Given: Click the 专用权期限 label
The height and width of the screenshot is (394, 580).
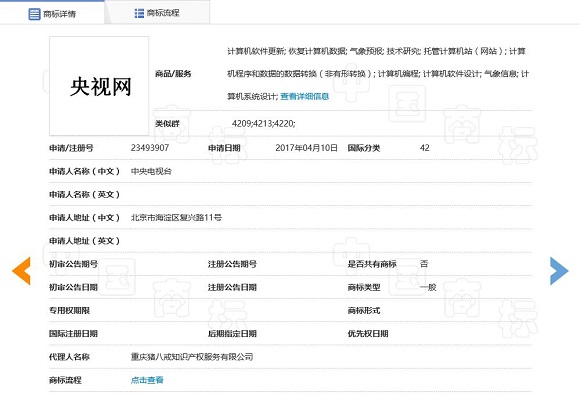Looking at the screenshot, I should (x=69, y=310).
